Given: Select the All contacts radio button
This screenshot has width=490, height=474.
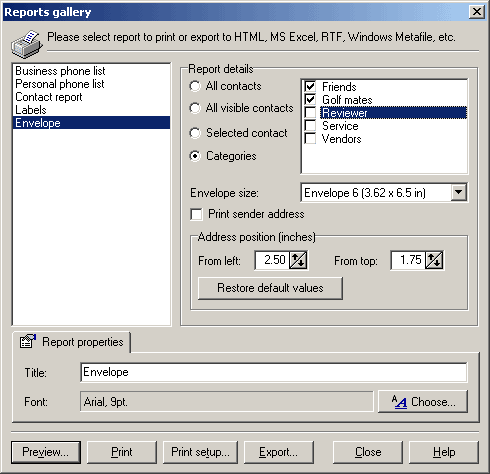Looking at the screenshot, I should [195, 86].
